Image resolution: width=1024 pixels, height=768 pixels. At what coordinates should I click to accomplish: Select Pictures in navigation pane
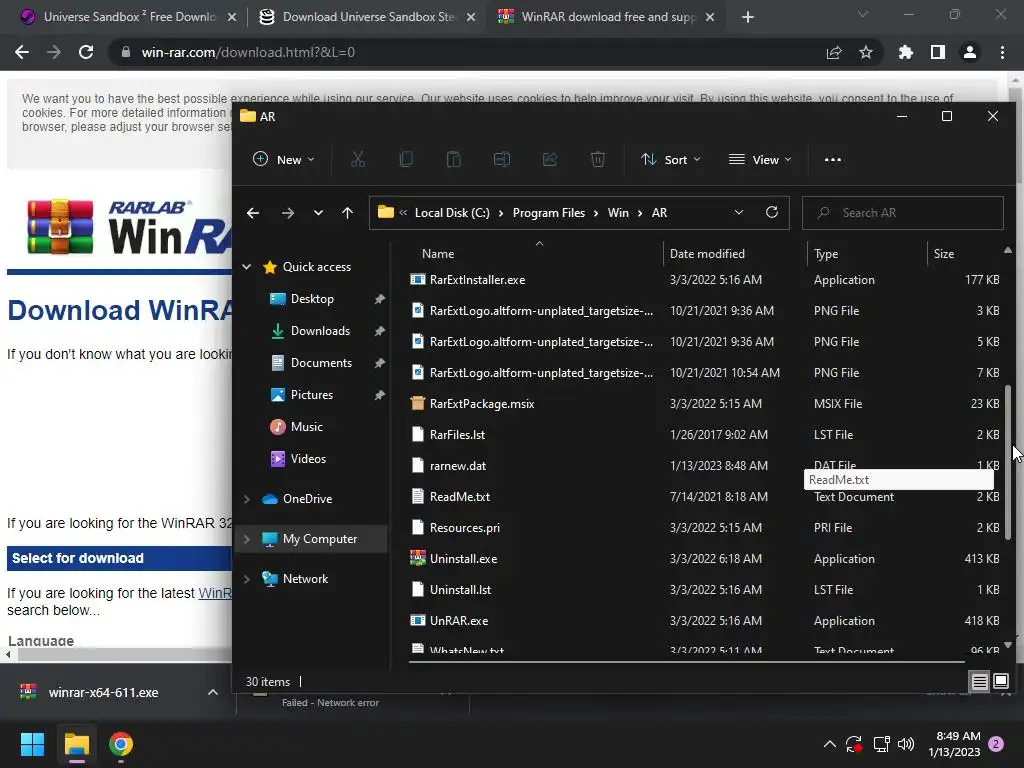point(312,394)
